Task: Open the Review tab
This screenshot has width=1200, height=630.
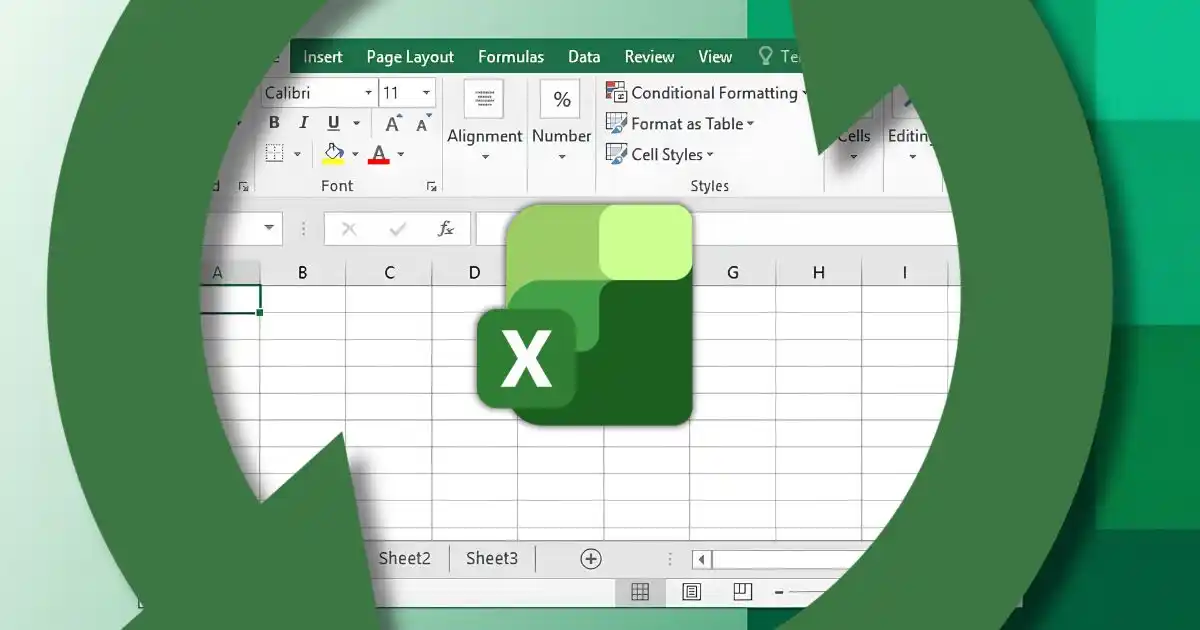Action: (x=649, y=57)
